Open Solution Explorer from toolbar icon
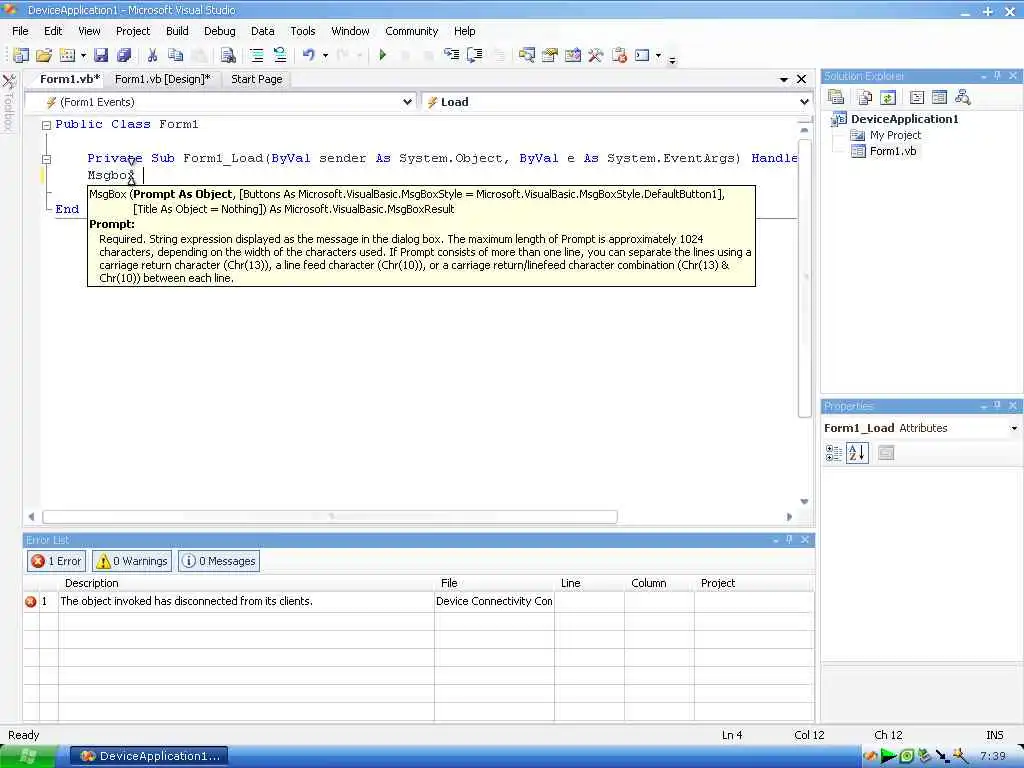The width and height of the screenshot is (1024, 768). point(526,56)
